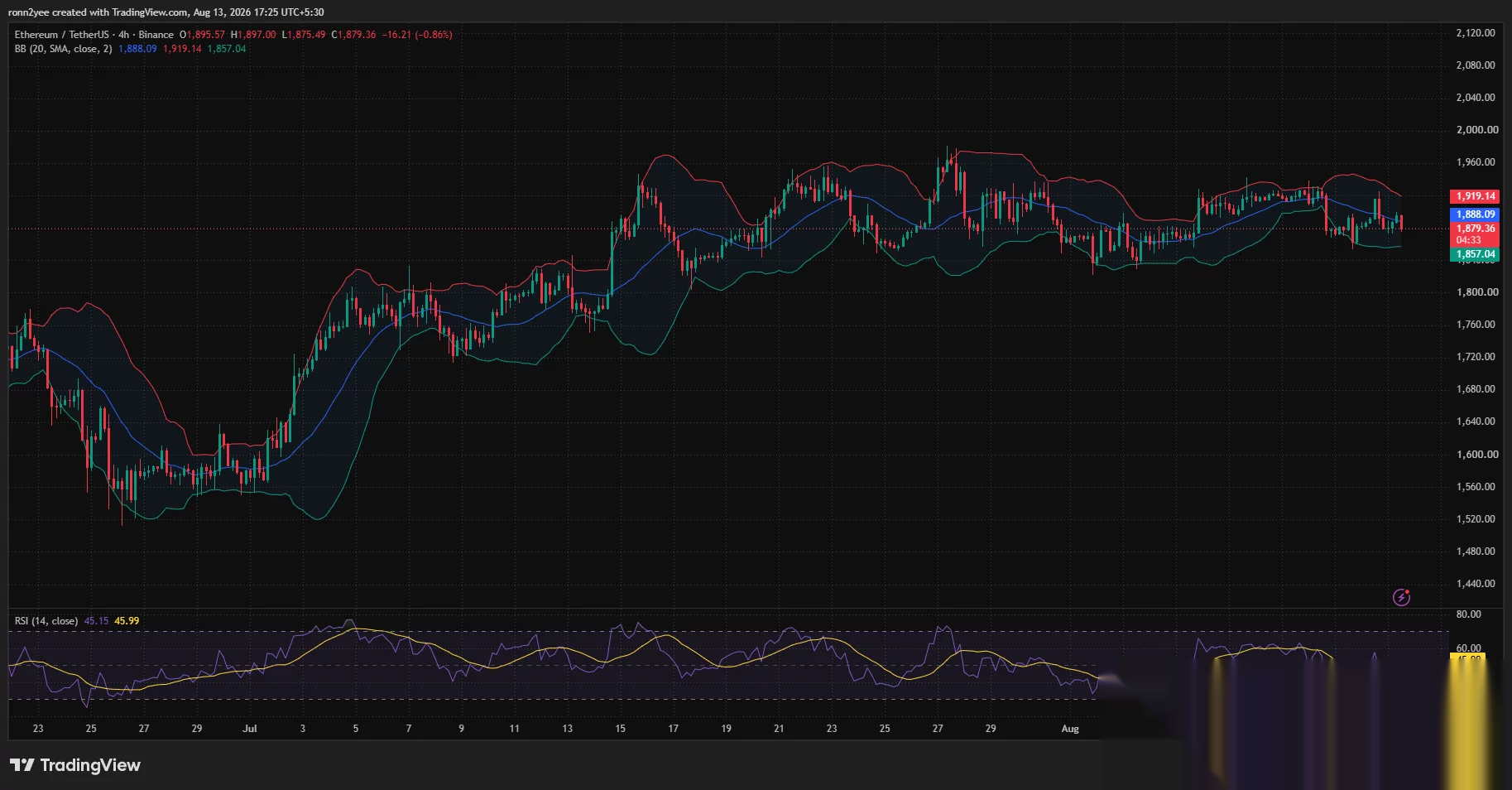
Task: Click the 1,960.00 price axis label
Action: click(1476, 162)
